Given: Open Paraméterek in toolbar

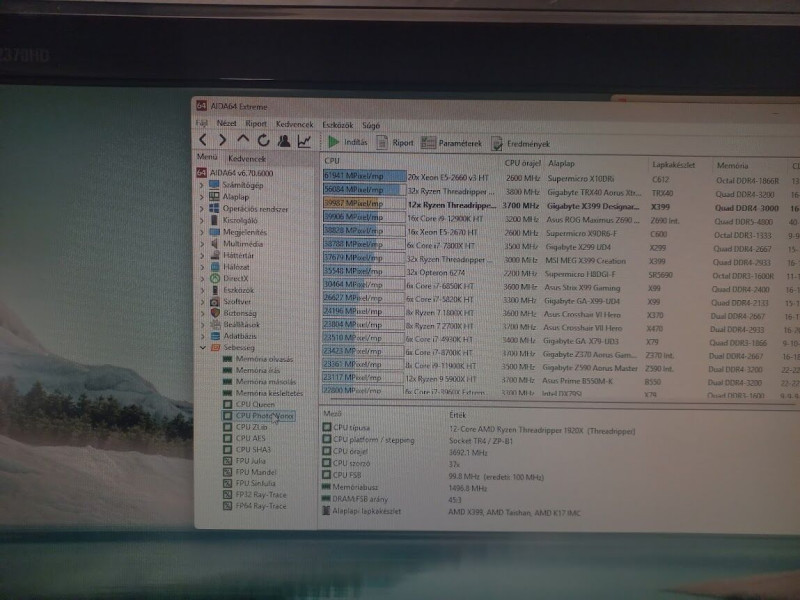Looking at the screenshot, I should click(x=451, y=143).
